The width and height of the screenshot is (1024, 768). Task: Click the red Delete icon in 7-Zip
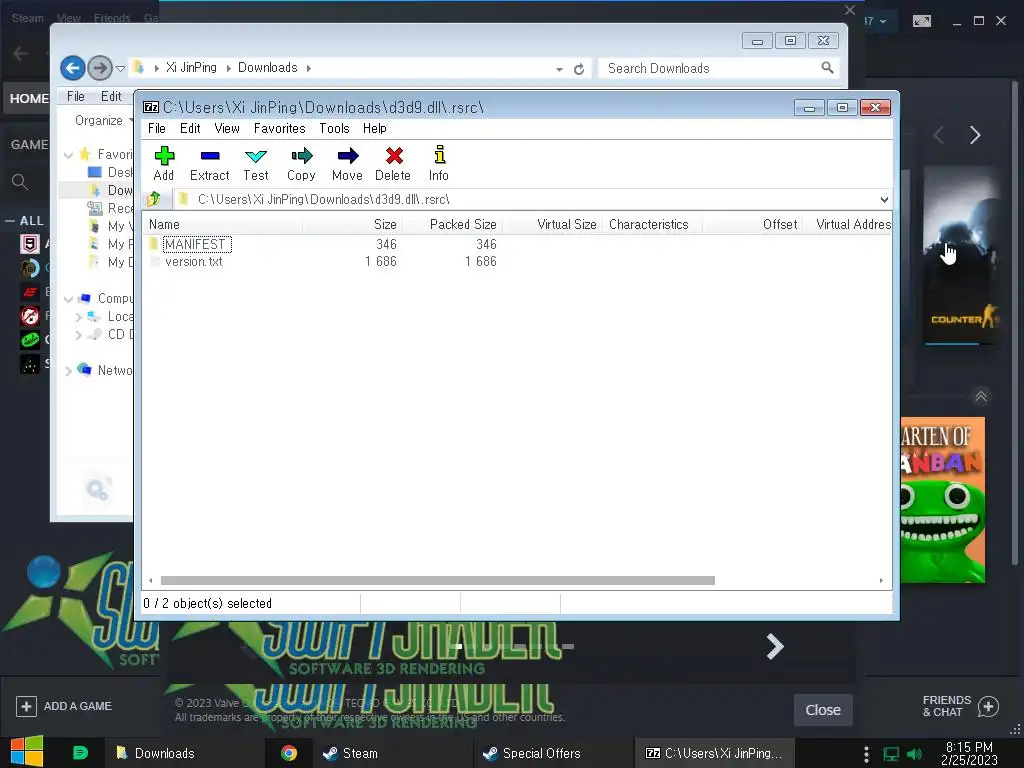(393, 163)
